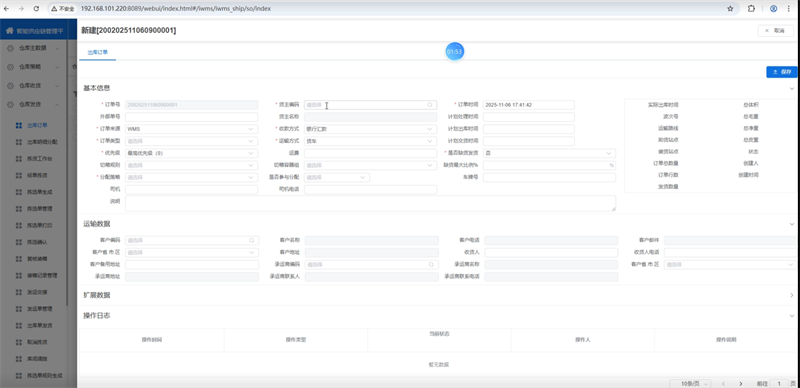Open the 订单来源 dropdown showing WMS
The width and height of the screenshot is (800, 388).
(191, 129)
